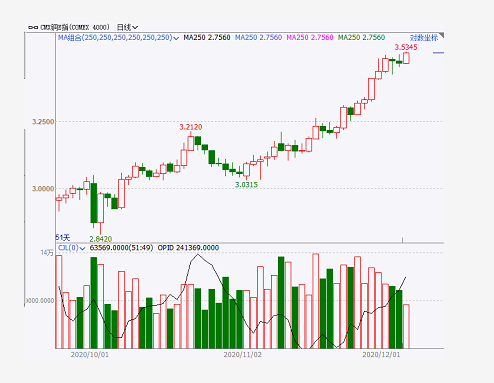This screenshot has height=383, width=494.
Task: Toggle 对数坐标 logarithmic scale
Action: pyautogui.click(x=423, y=38)
